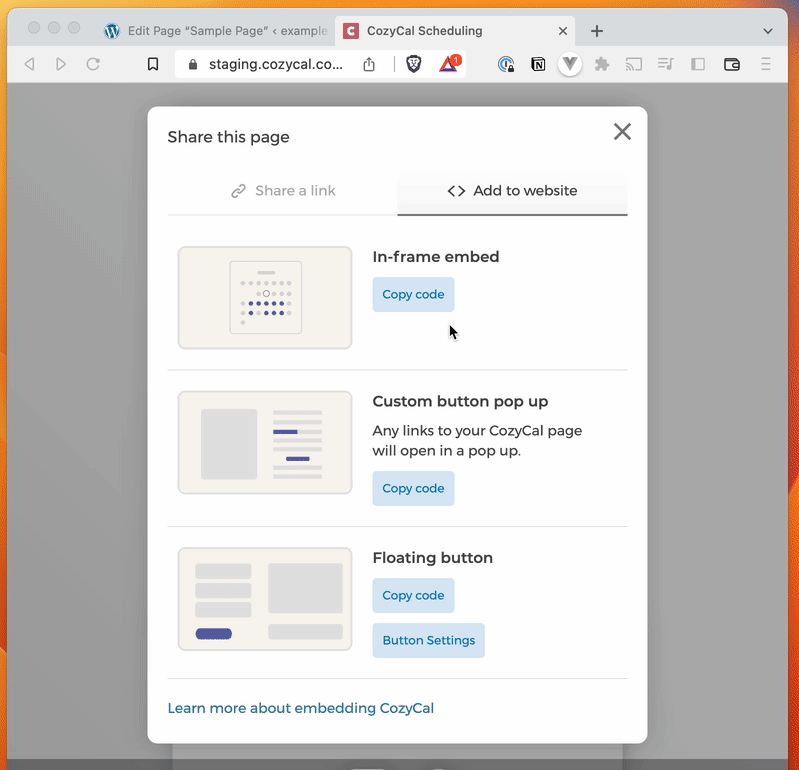Click the Custom button pop up preview thumbnail
The image size is (799, 770).
[265, 442]
